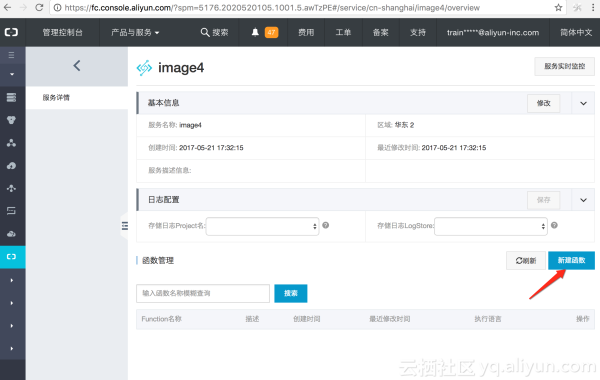Click the notification bell icon
Image resolution: width=600 pixels, height=380 pixels.
[255, 33]
